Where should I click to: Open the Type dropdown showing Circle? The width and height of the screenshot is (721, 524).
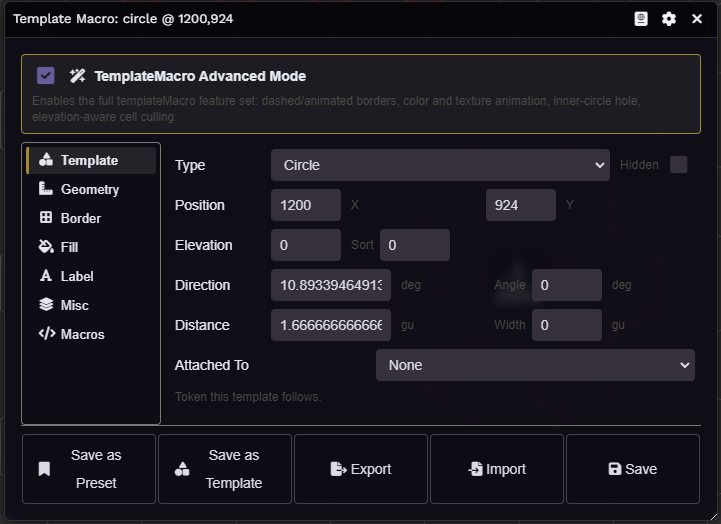click(x=440, y=165)
